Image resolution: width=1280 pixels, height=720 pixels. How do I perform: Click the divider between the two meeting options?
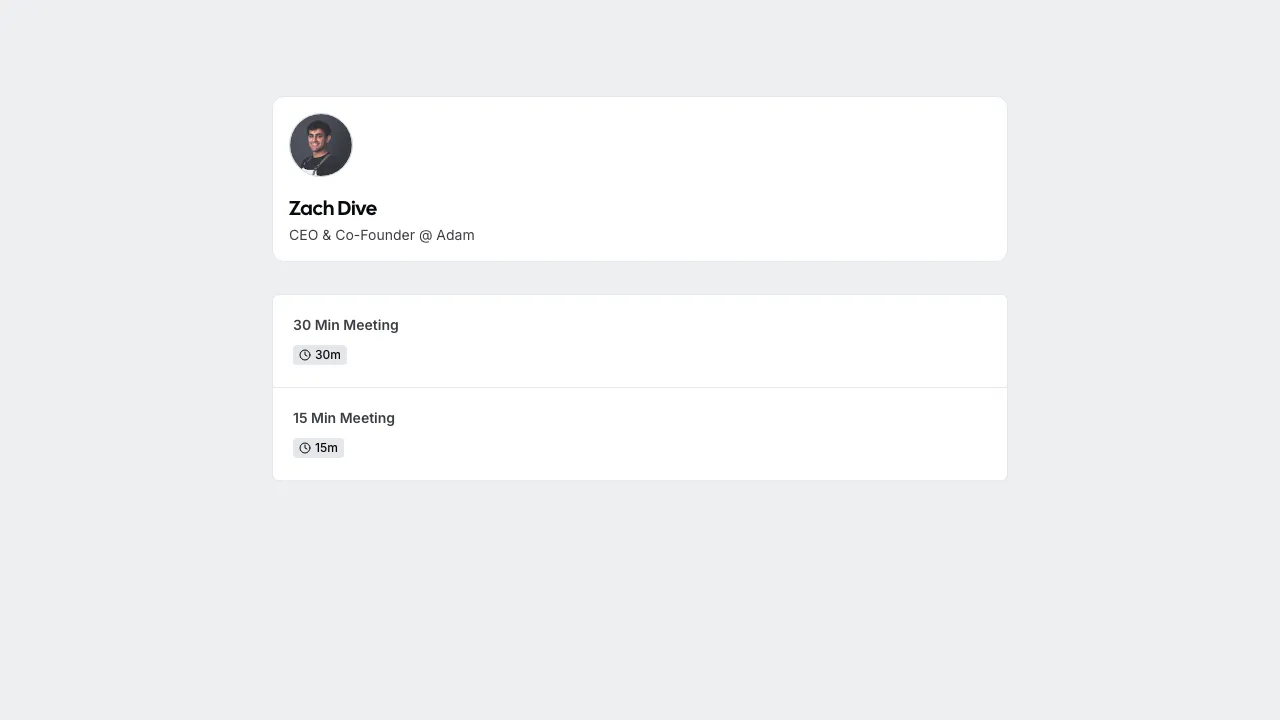(x=639, y=387)
